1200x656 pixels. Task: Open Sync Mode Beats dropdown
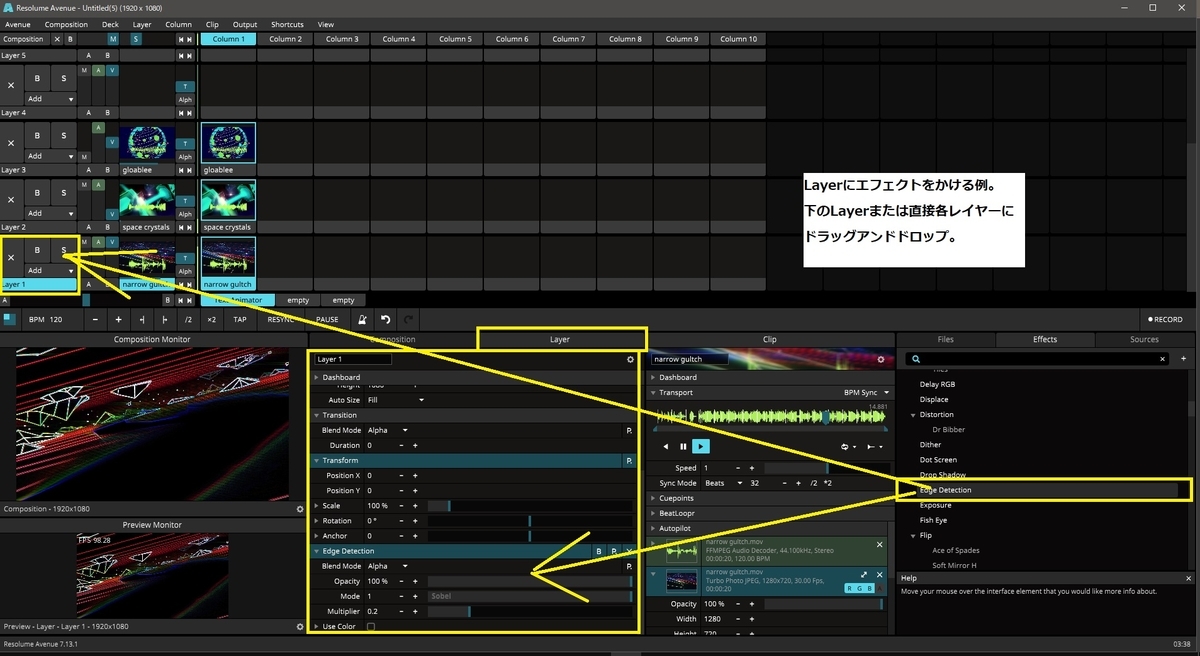pyautogui.click(x=725, y=483)
